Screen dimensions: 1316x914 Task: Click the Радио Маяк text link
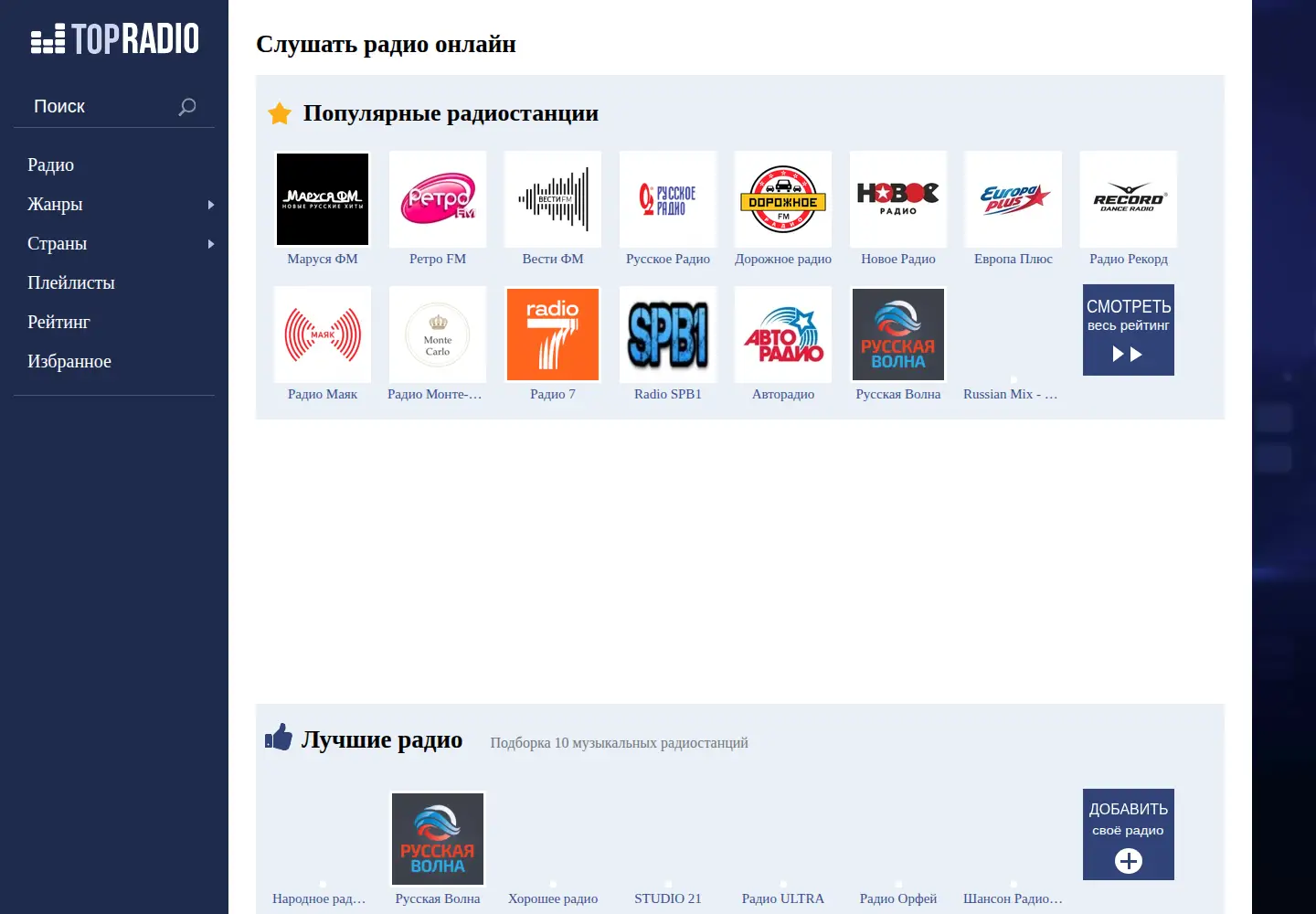pos(323,395)
